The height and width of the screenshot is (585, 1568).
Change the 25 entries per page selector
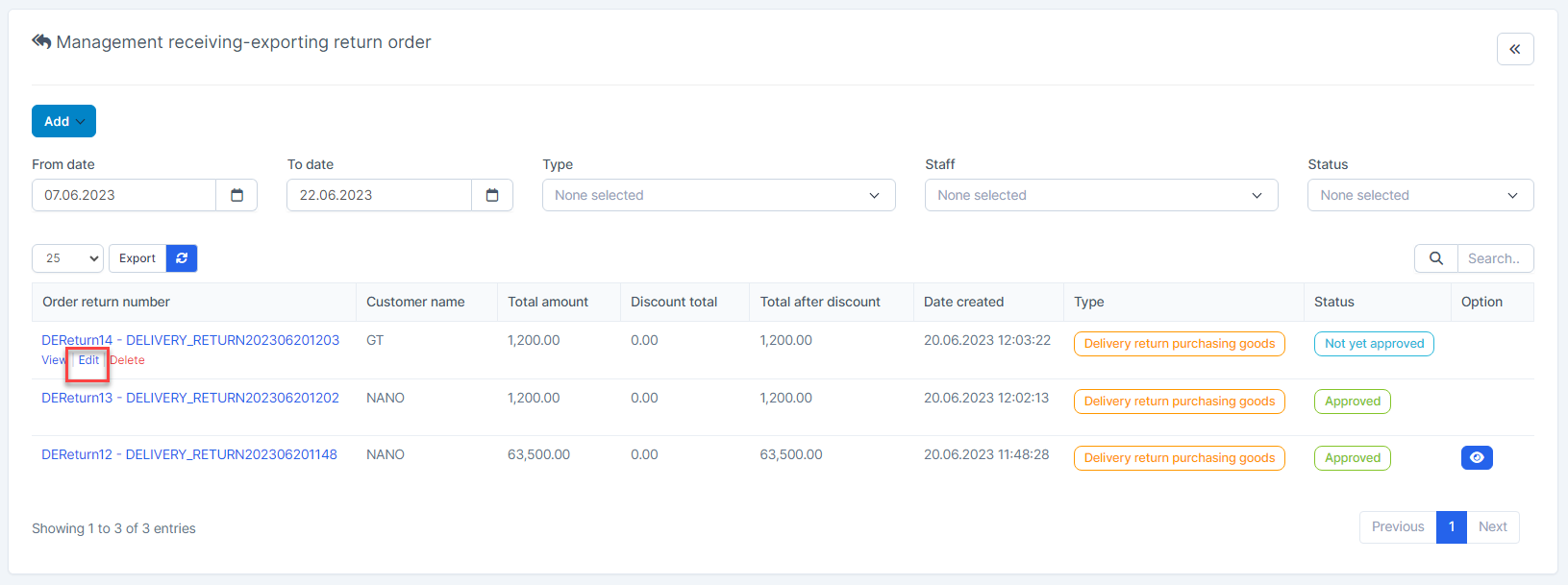(x=67, y=258)
